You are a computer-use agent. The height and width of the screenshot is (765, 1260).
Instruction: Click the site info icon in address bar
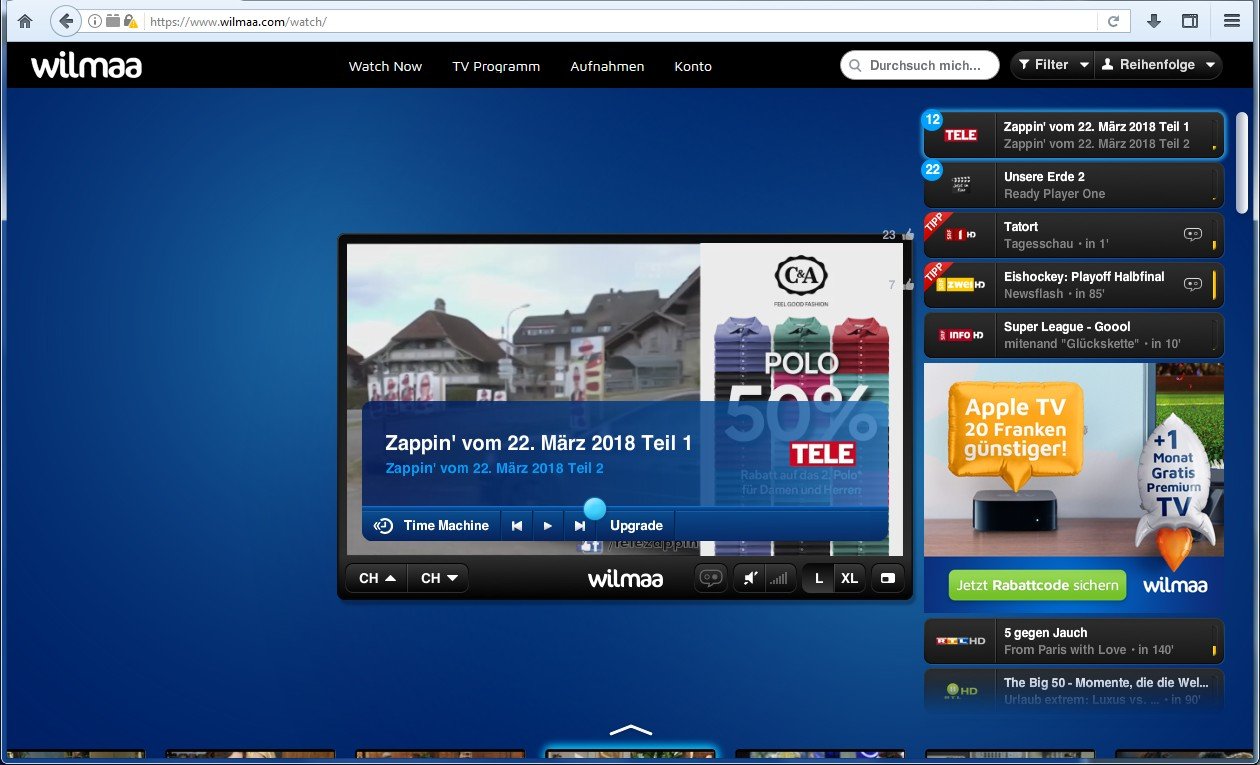coord(95,21)
